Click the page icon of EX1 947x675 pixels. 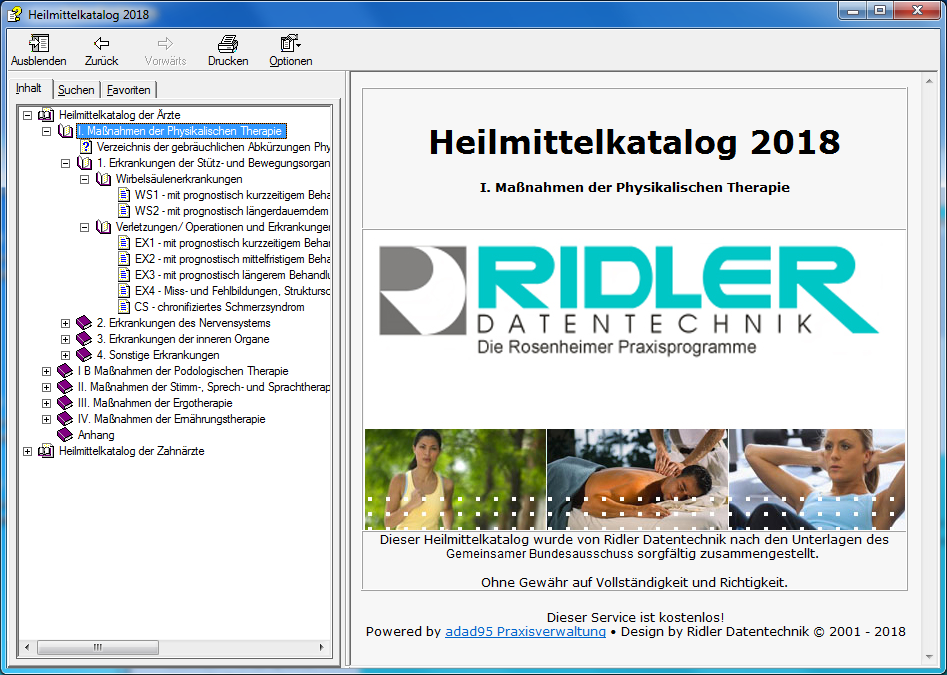pos(124,243)
